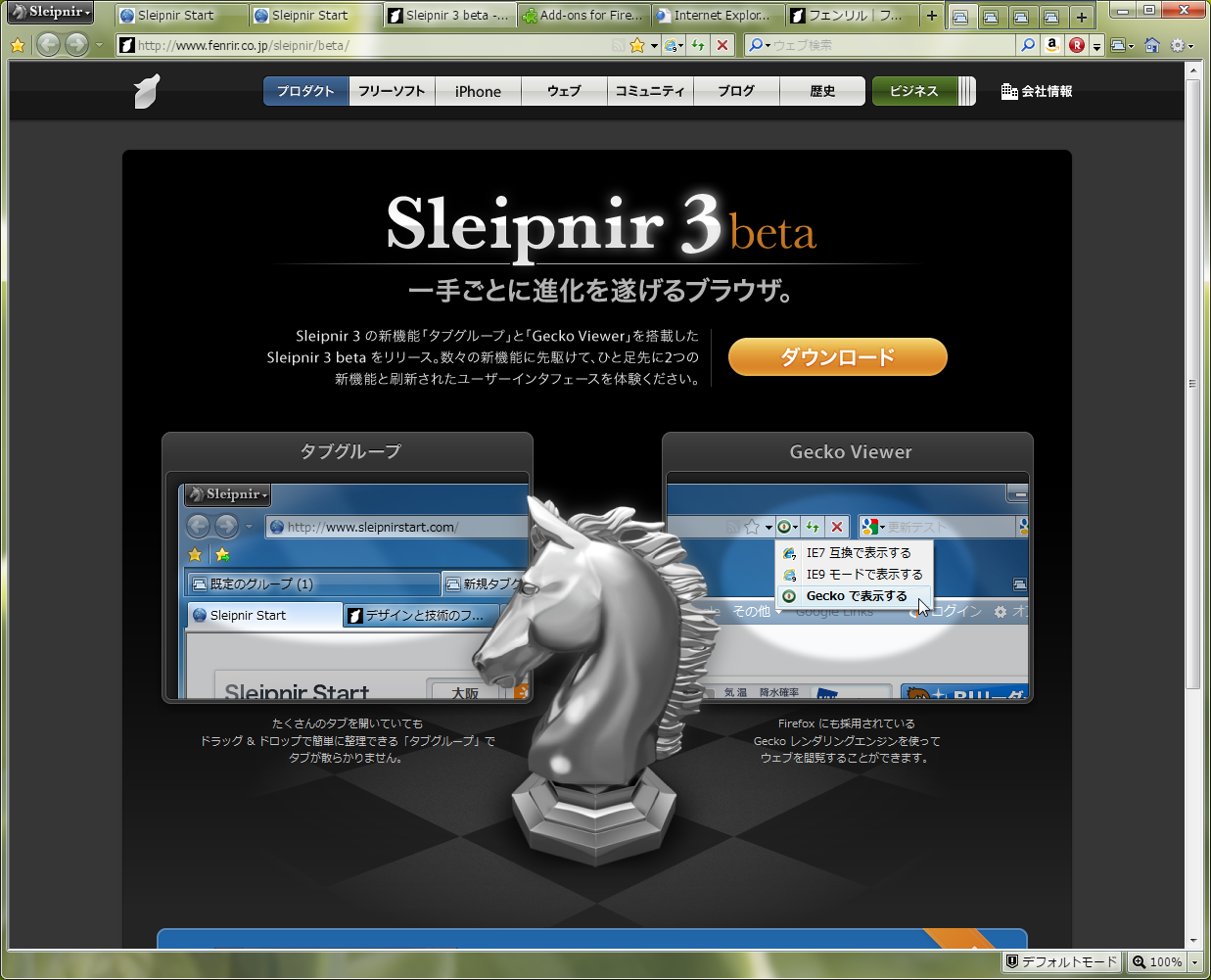This screenshot has height=980, width=1211.
Task: Click the page scrollbar up arrow
Action: [x=1193, y=70]
